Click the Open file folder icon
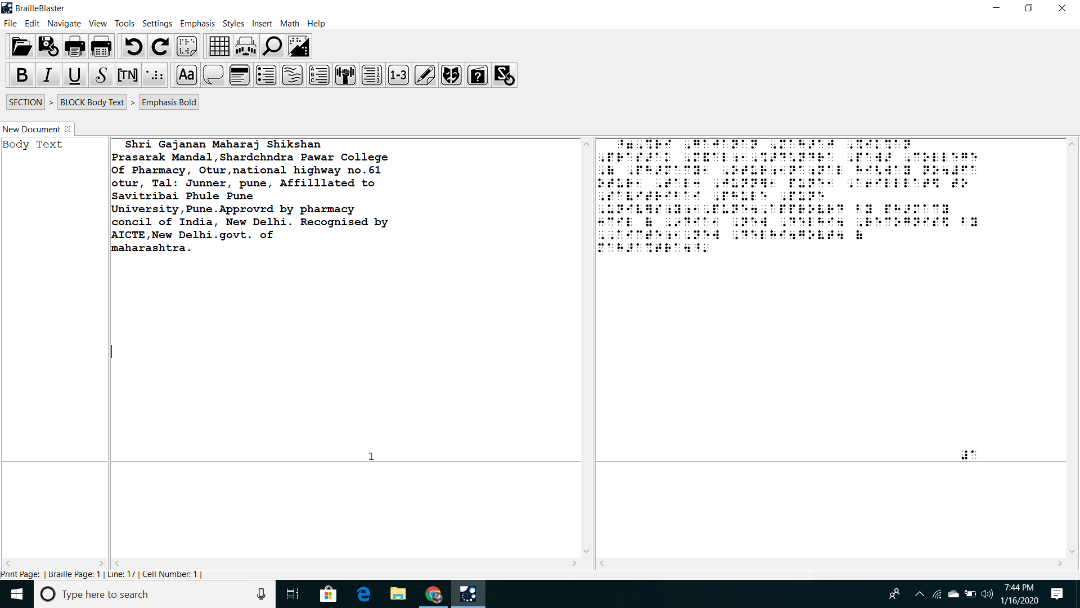Image resolution: width=1080 pixels, height=608 pixels. click(x=21, y=46)
